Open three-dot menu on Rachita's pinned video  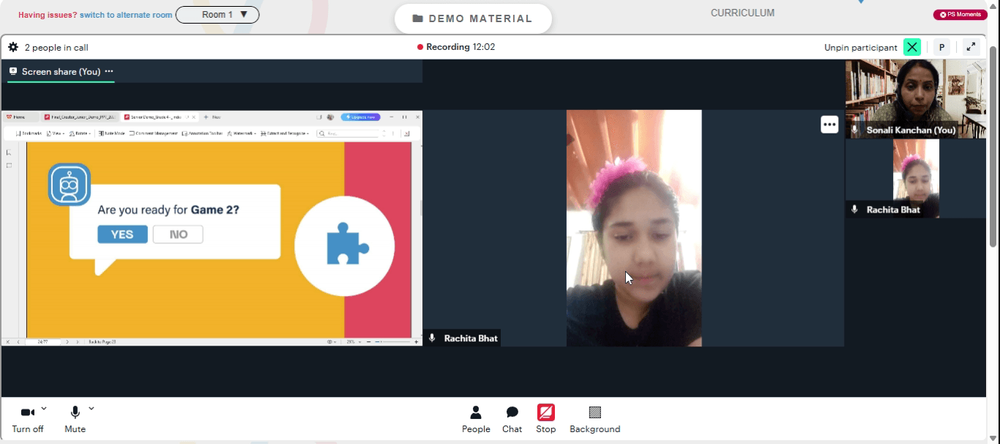pyautogui.click(x=829, y=125)
